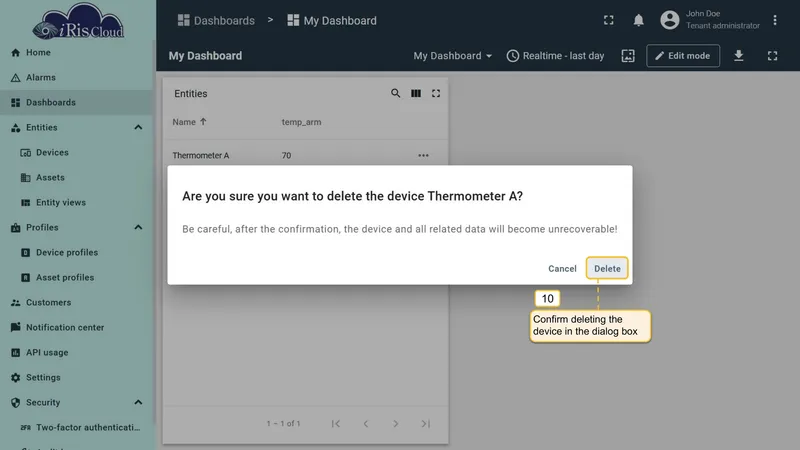Go to next page of Entities

click(395, 423)
